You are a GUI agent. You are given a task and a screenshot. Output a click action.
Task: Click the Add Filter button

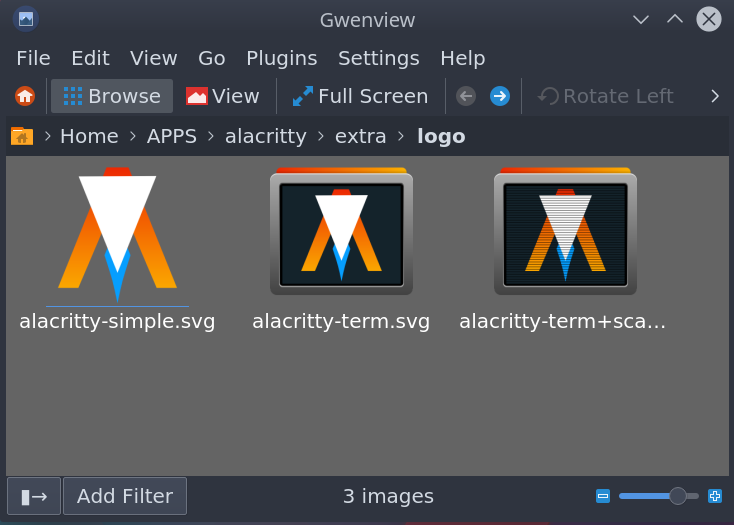(x=125, y=496)
